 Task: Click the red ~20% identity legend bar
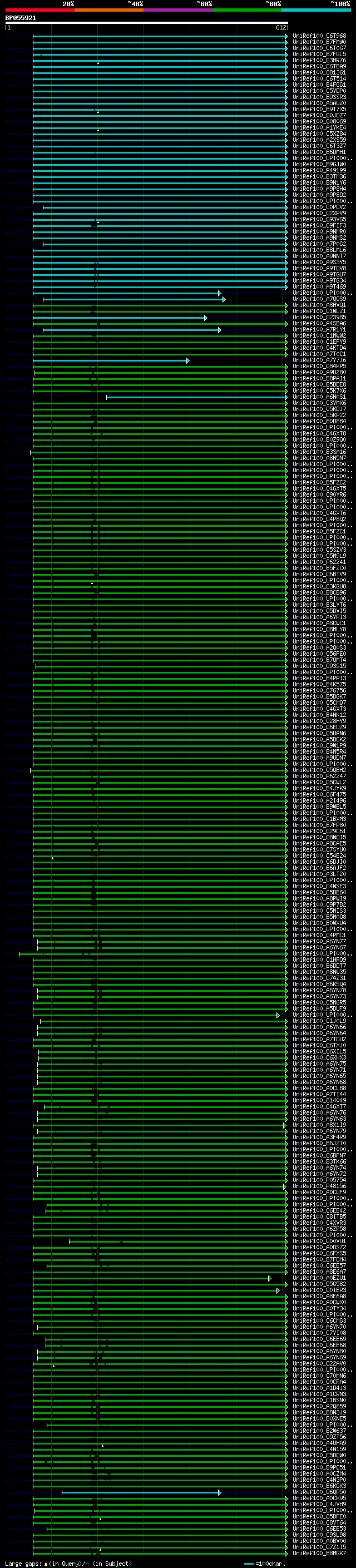[39, 10]
